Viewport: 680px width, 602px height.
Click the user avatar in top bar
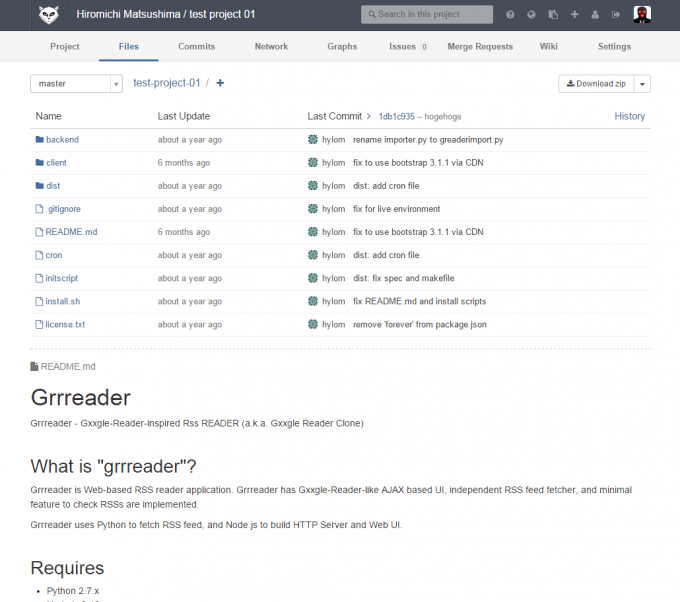coord(643,14)
